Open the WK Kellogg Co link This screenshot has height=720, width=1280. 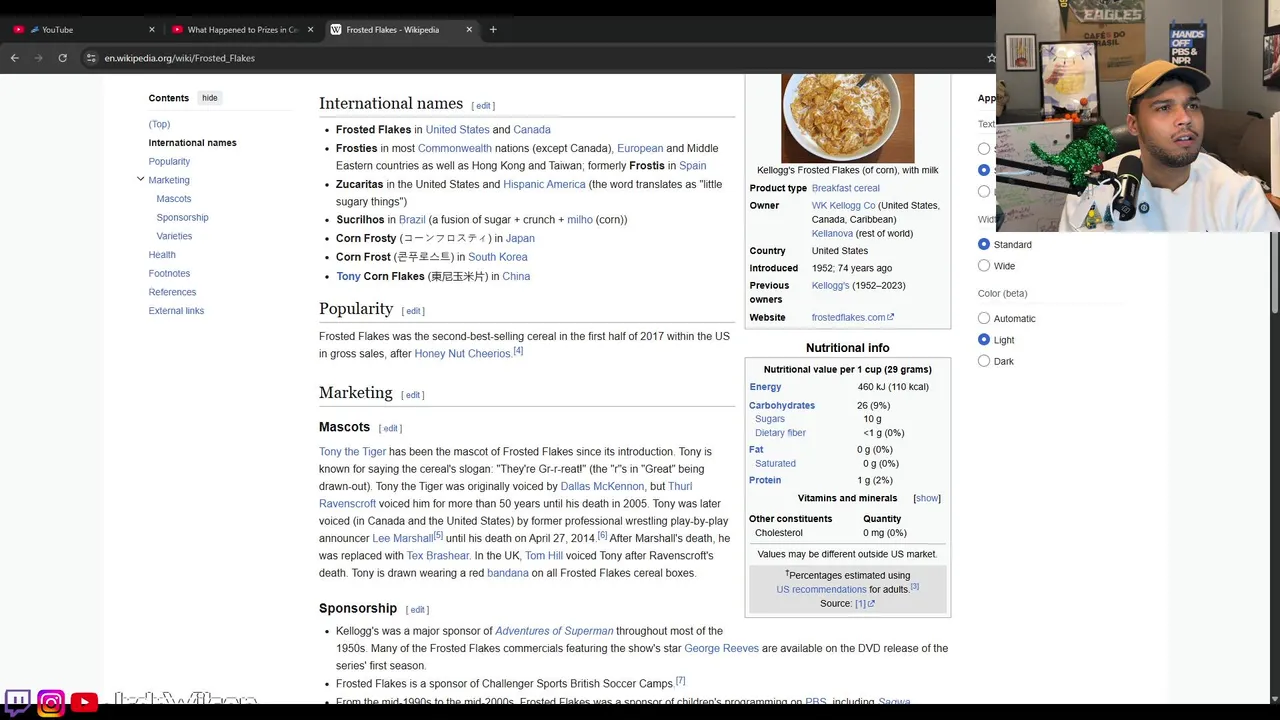point(843,206)
